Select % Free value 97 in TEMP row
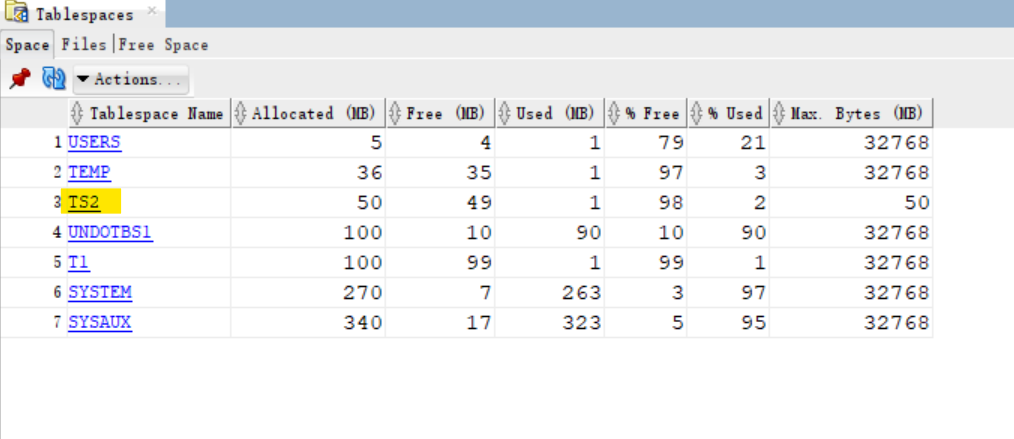Viewport: 1014px width, 439px height. coord(671,173)
